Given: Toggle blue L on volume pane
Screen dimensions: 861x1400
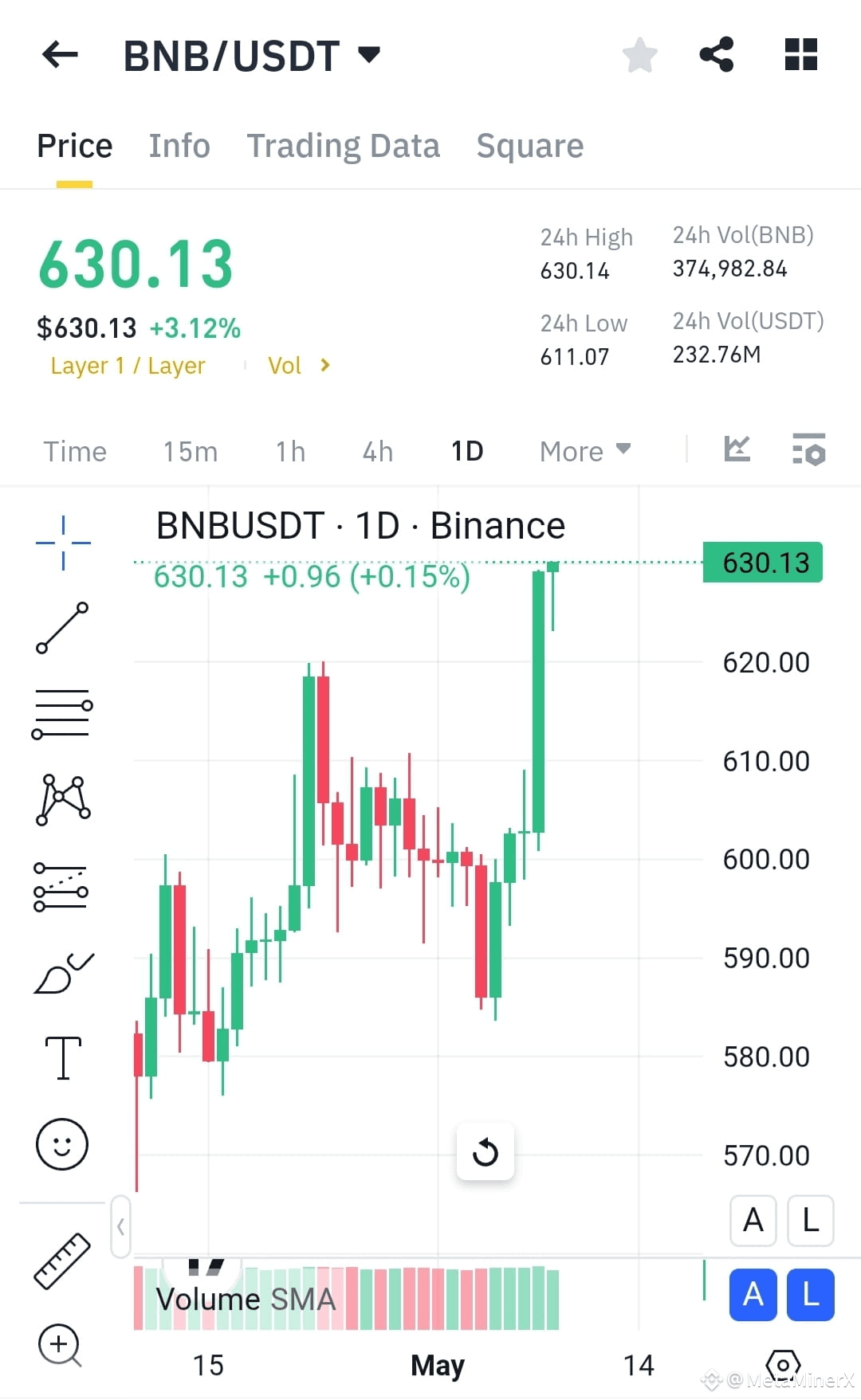Looking at the screenshot, I should (811, 1295).
